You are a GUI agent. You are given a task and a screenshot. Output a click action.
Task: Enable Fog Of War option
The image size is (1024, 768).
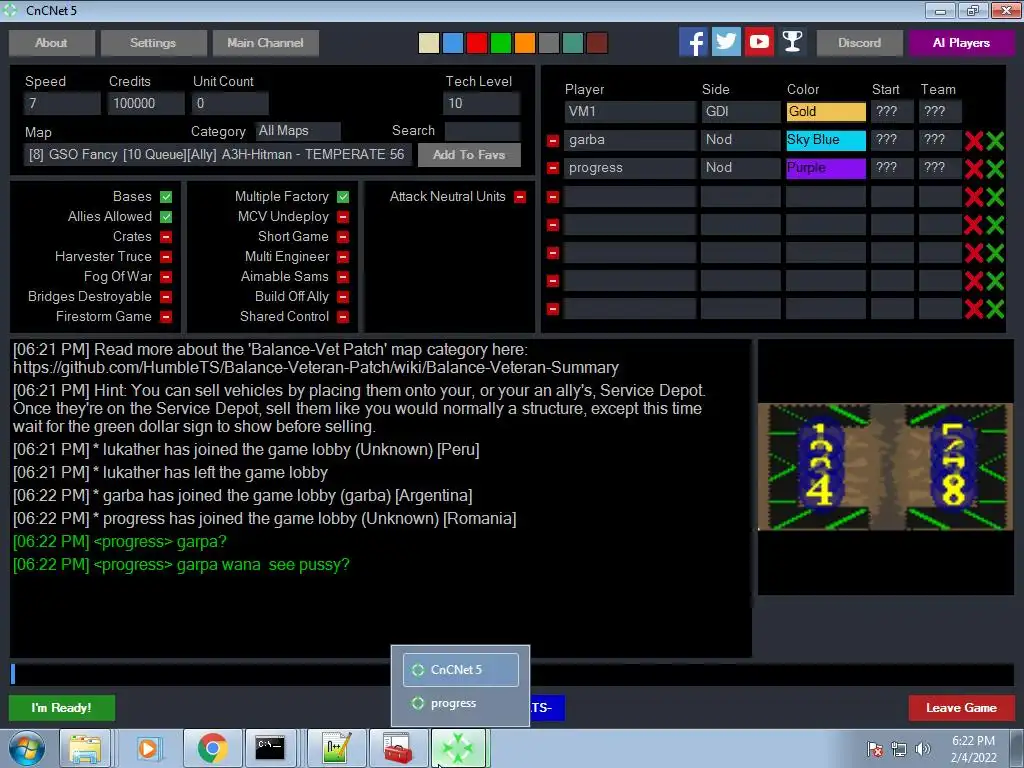click(x=166, y=277)
